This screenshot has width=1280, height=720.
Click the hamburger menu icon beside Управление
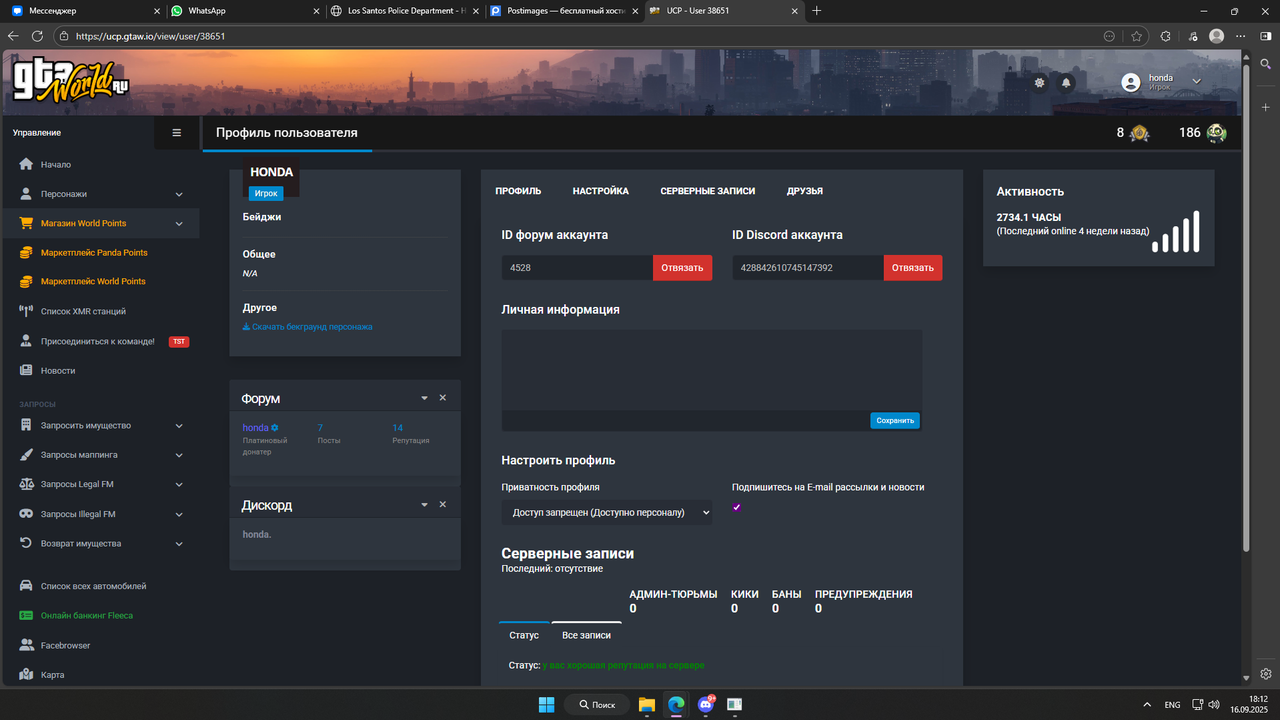[x=177, y=132]
